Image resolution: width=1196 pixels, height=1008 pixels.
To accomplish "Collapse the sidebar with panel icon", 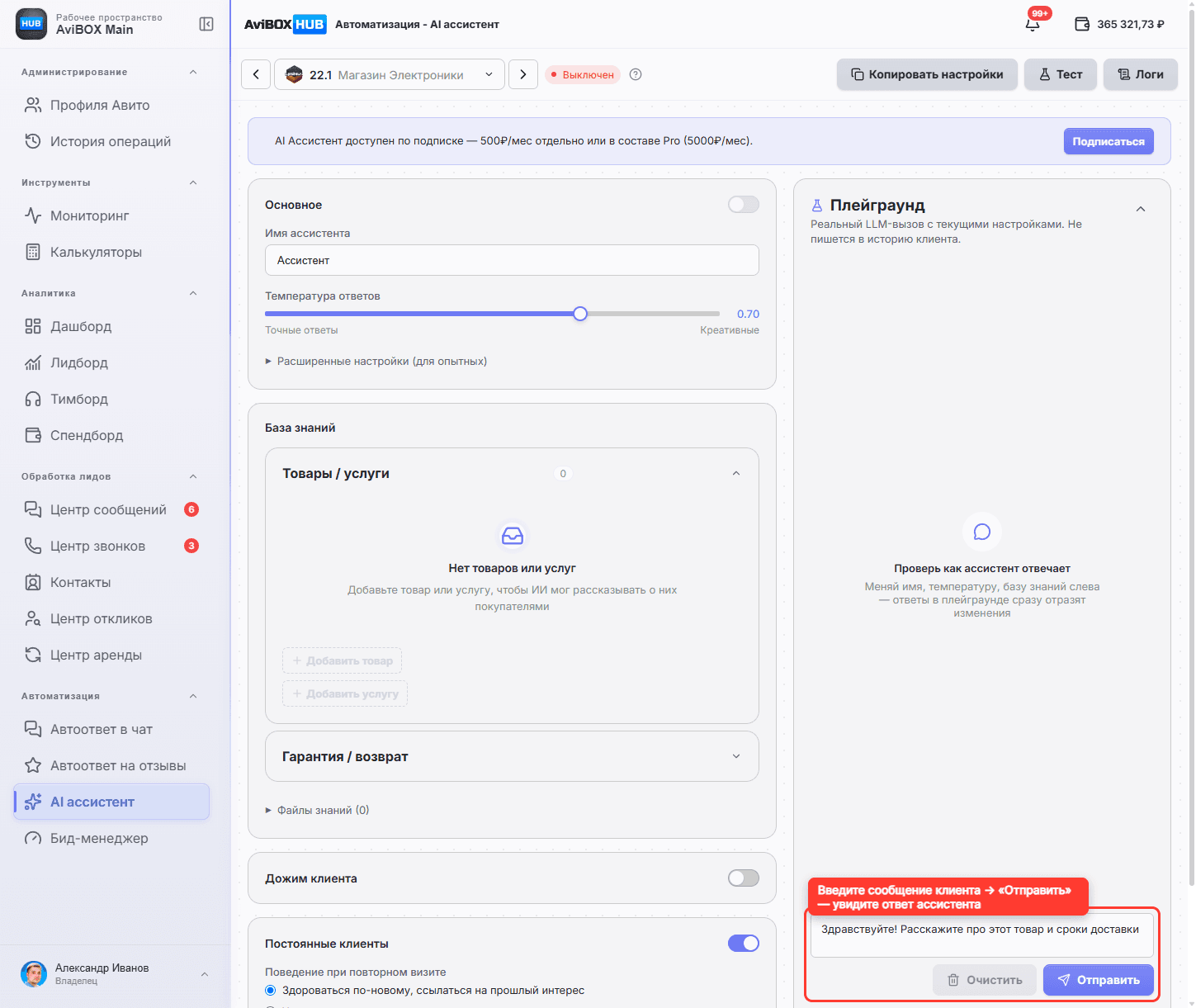I will 206,24.
